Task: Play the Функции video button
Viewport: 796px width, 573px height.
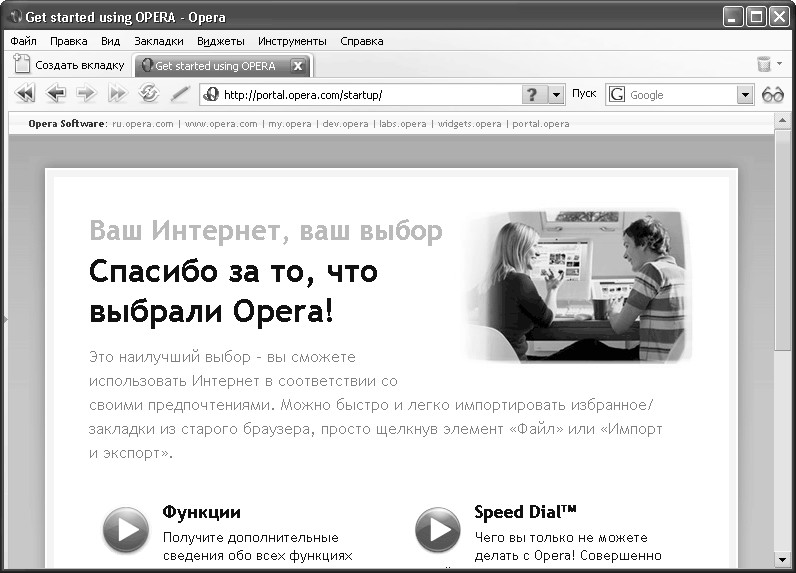Action: [x=125, y=529]
